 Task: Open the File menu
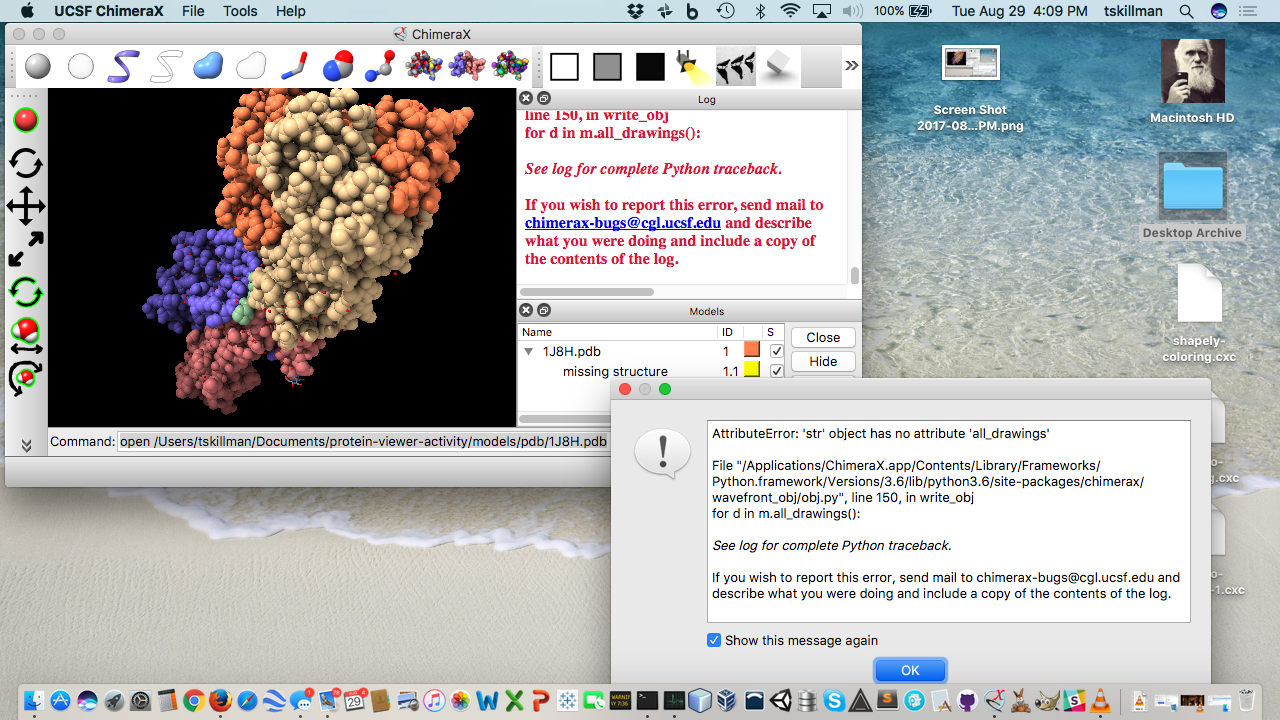coord(193,11)
